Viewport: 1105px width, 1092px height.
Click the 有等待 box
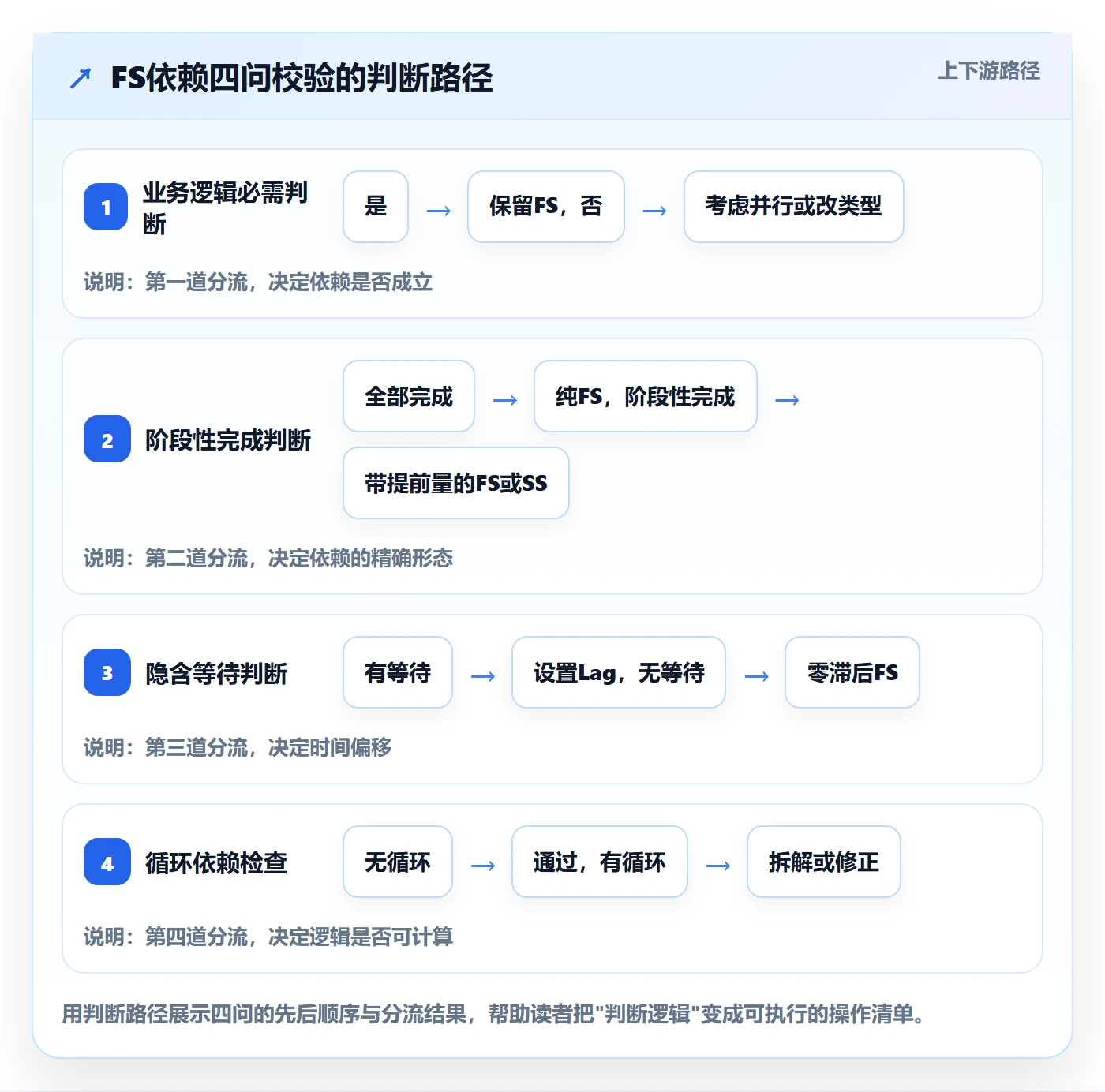398,672
